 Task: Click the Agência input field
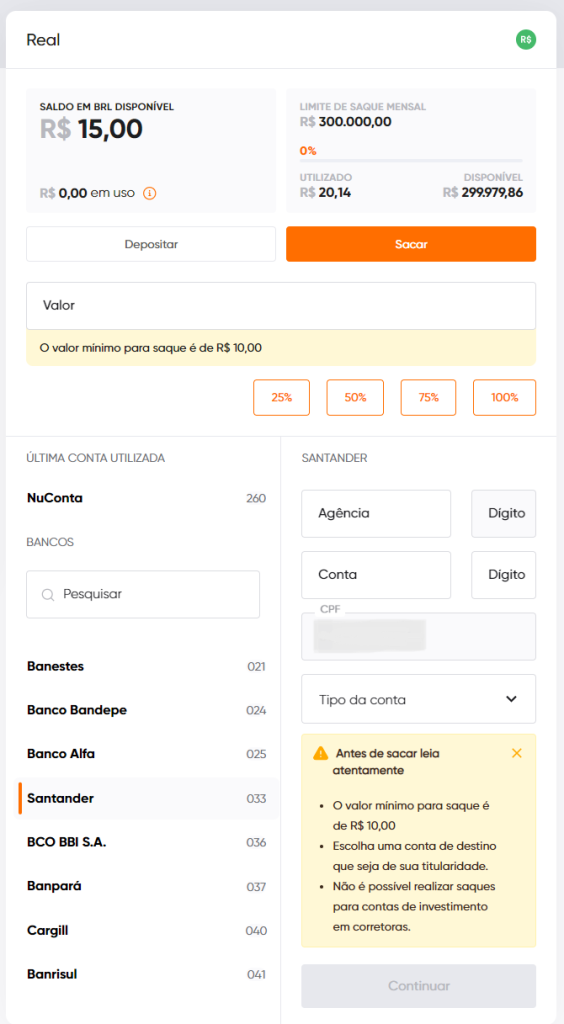(376, 514)
